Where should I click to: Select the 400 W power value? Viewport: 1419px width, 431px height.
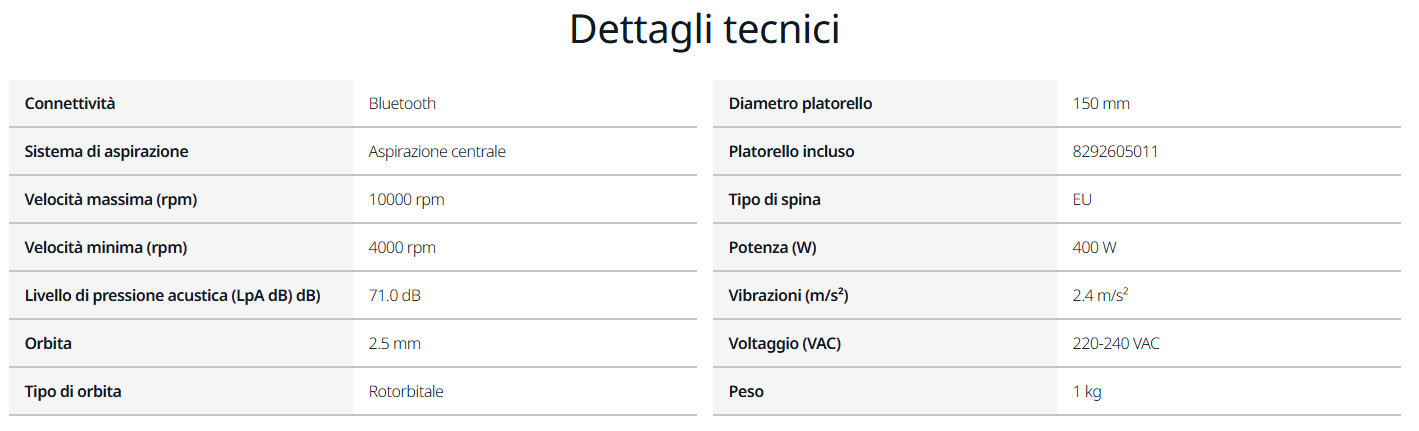pos(1094,248)
